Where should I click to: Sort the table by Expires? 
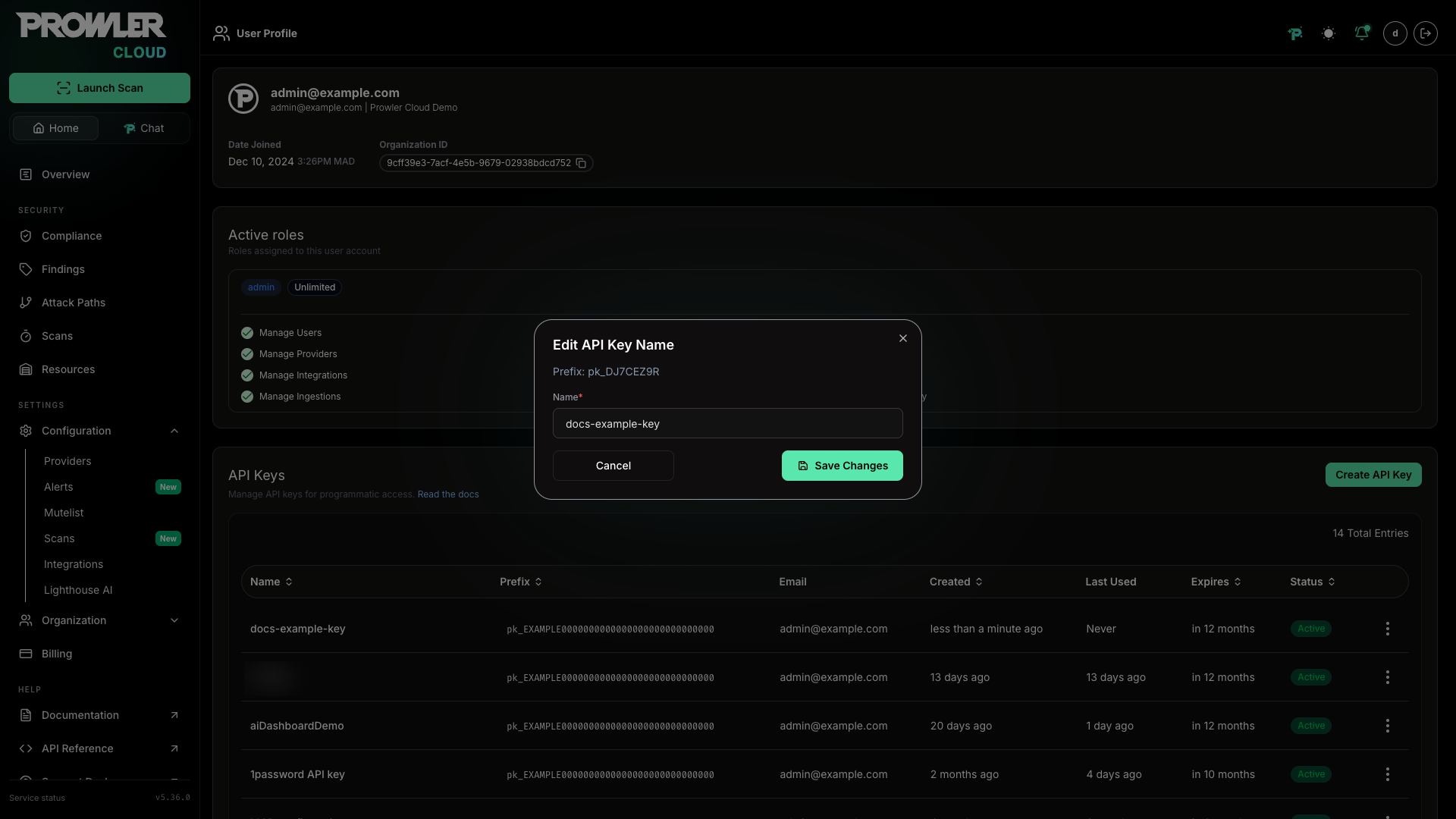[x=1216, y=582]
